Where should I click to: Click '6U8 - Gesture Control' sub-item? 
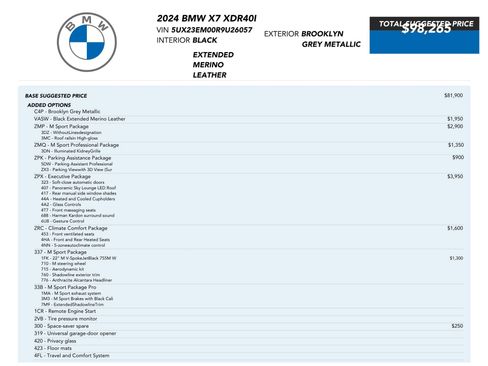coord(63,221)
